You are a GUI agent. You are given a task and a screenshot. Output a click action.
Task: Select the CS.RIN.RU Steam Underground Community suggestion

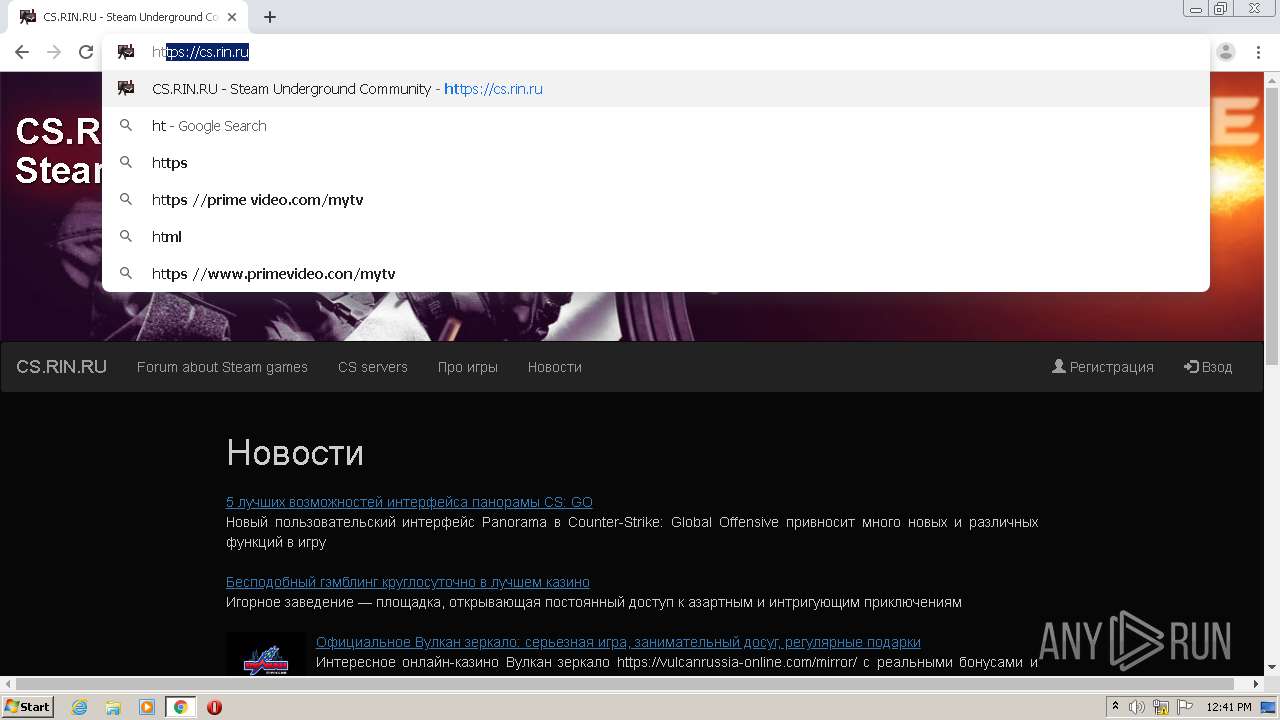(x=656, y=89)
